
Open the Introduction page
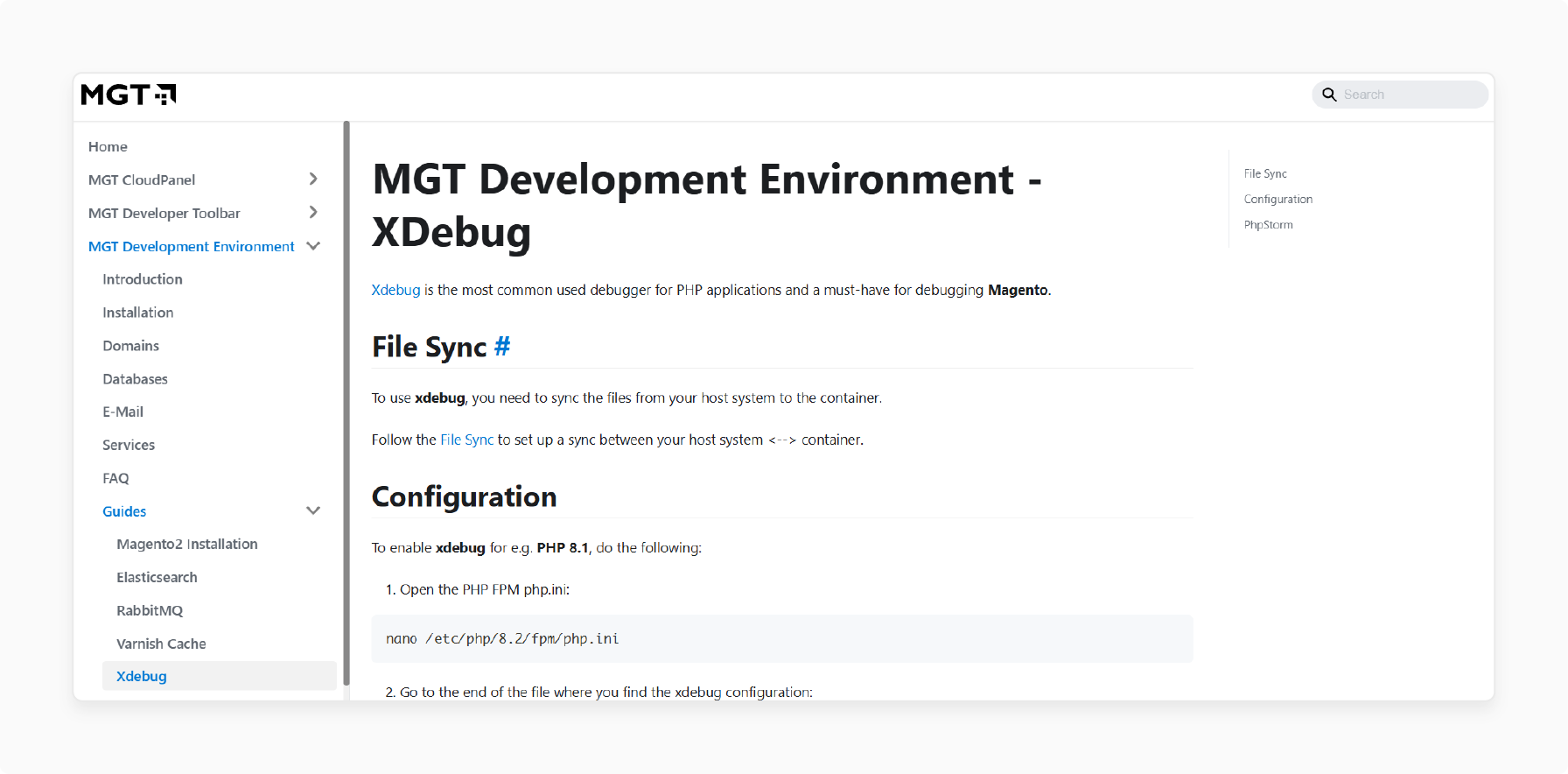point(143,279)
